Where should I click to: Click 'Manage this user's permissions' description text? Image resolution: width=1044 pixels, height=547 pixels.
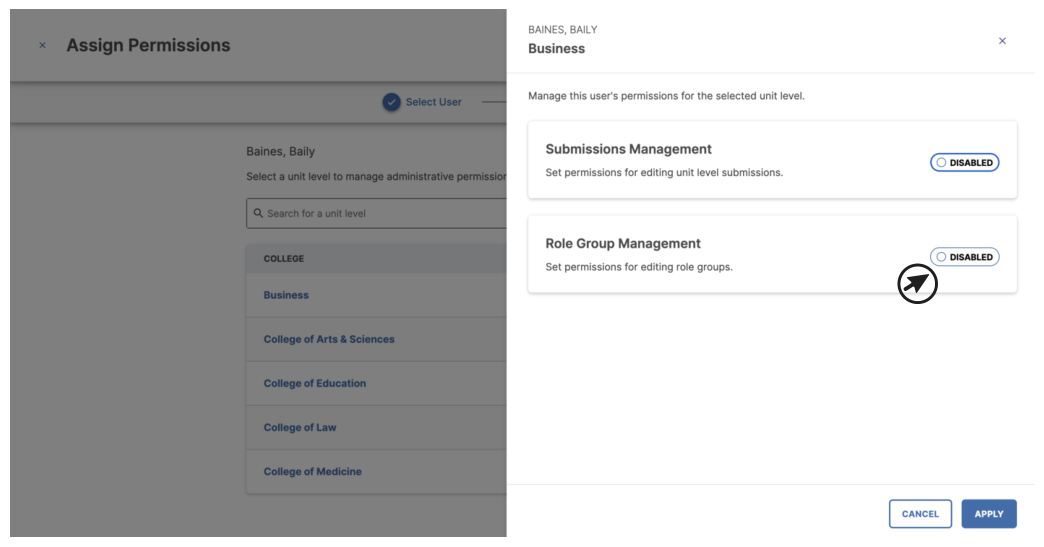point(666,96)
